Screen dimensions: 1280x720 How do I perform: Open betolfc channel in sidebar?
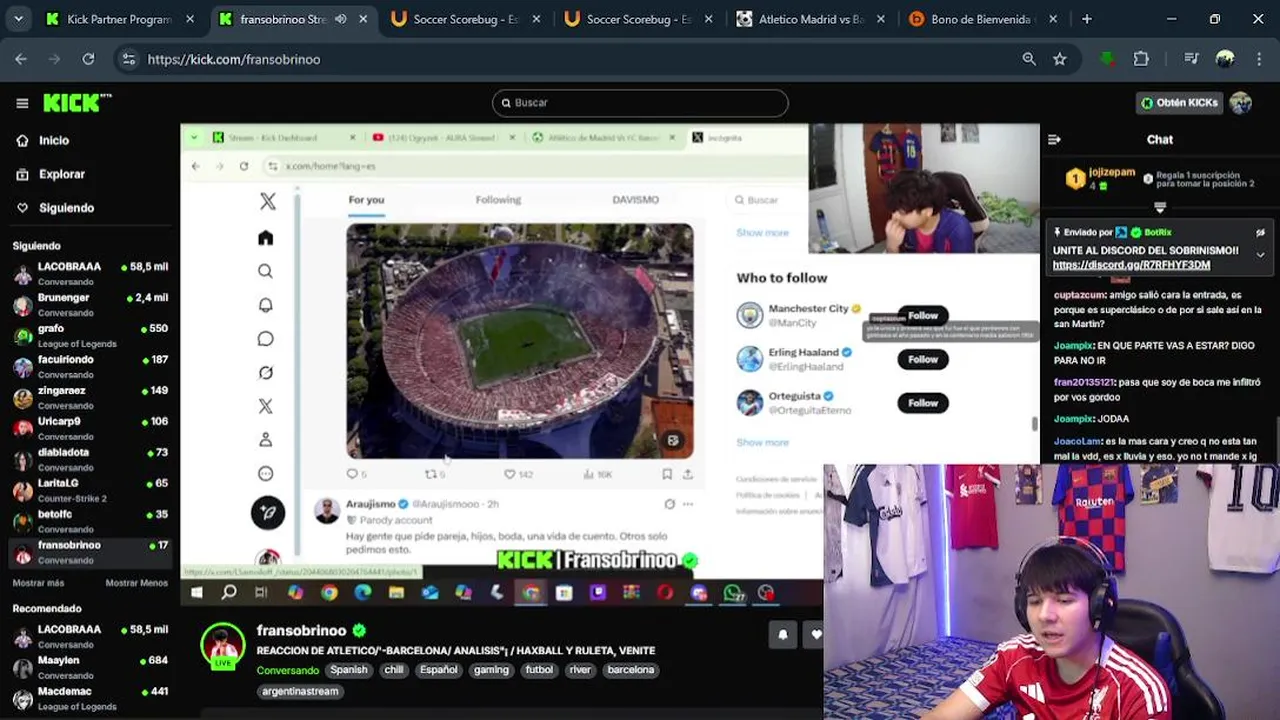click(x=90, y=521)
